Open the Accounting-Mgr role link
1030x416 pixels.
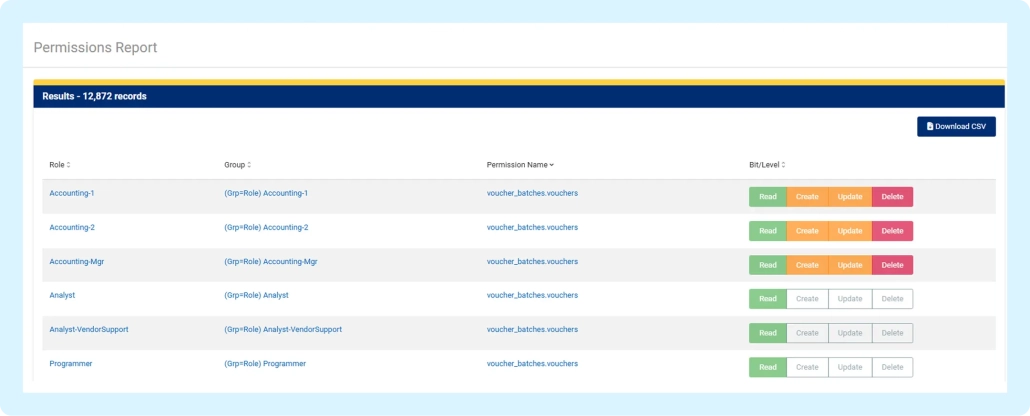coord(76,262)
